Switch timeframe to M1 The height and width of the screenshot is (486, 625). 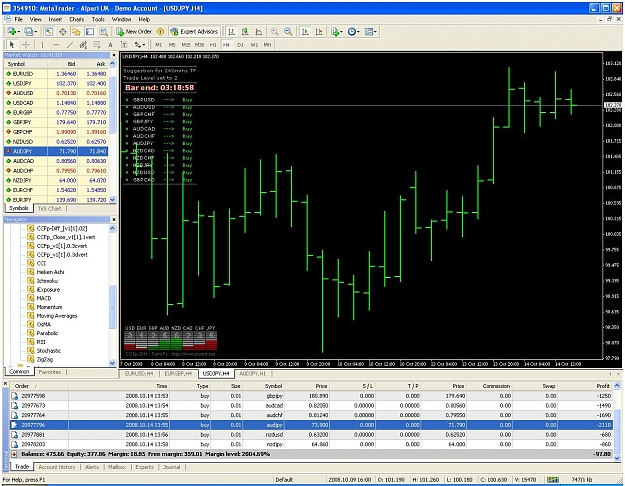(x=159, y=45)
